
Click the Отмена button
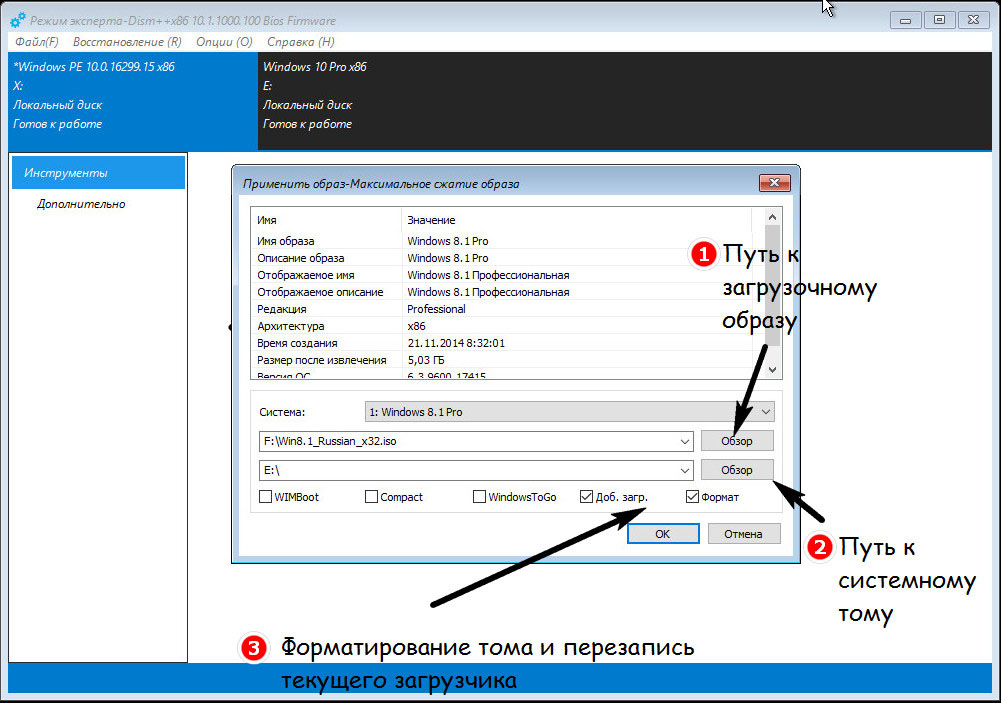(743, 534)
